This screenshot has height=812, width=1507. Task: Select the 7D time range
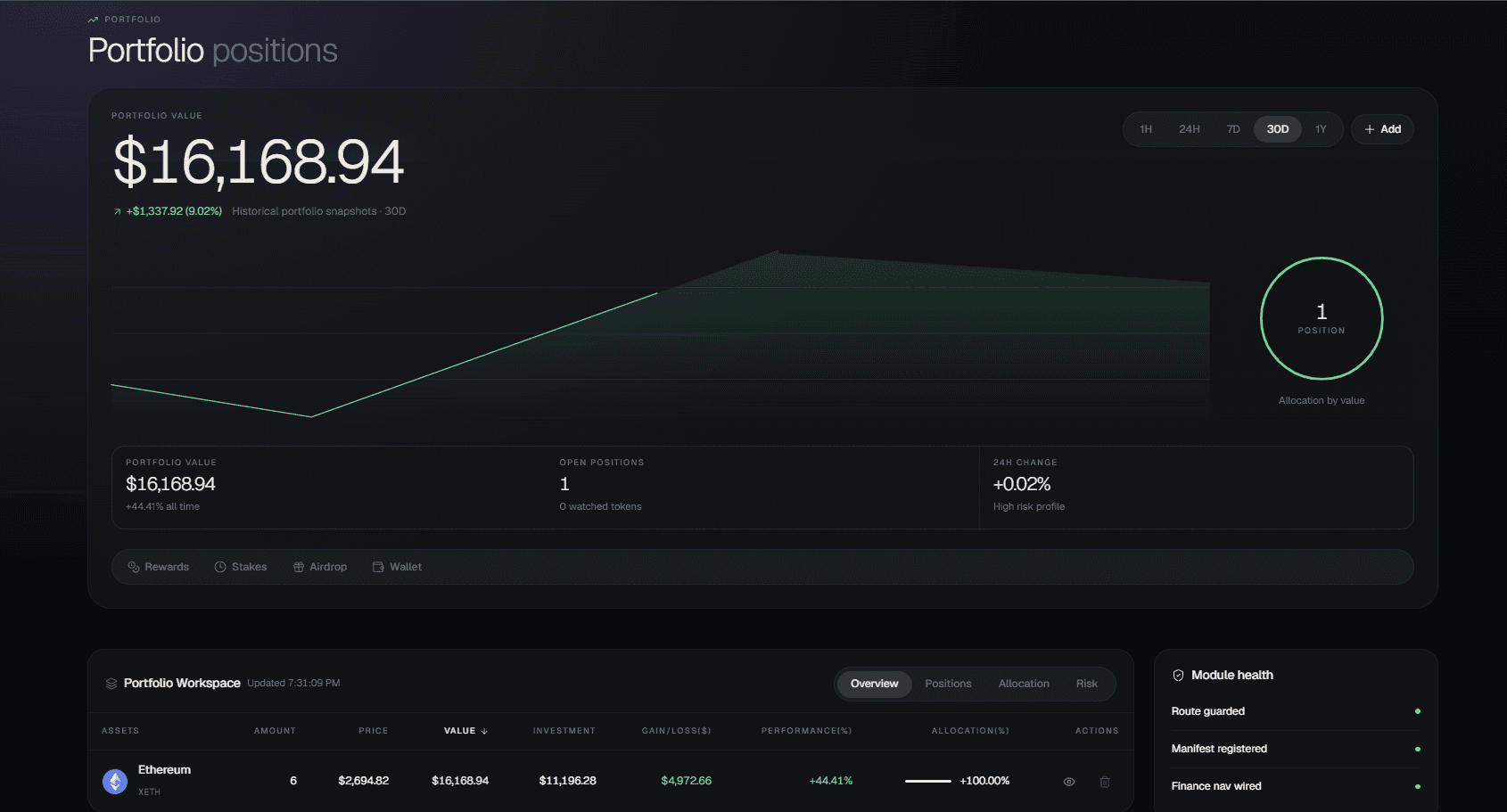1233,129
